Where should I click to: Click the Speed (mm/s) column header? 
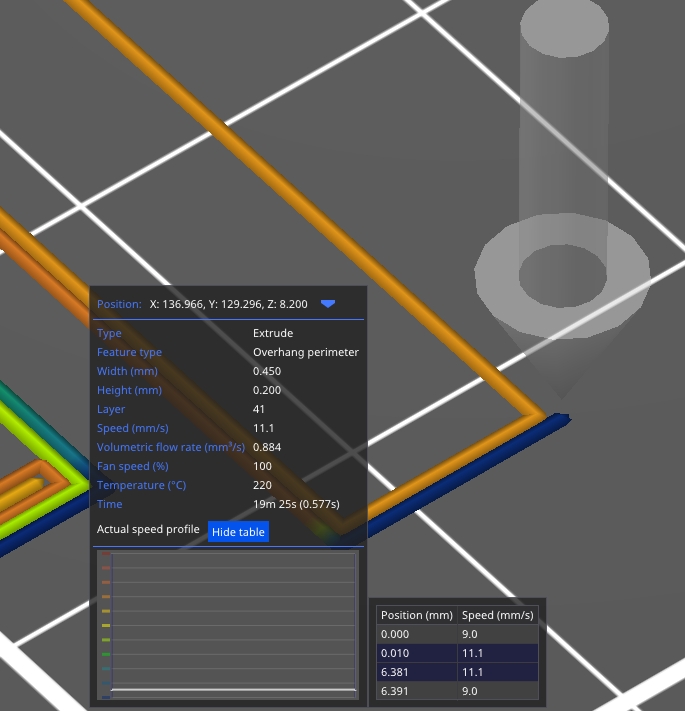498,615
